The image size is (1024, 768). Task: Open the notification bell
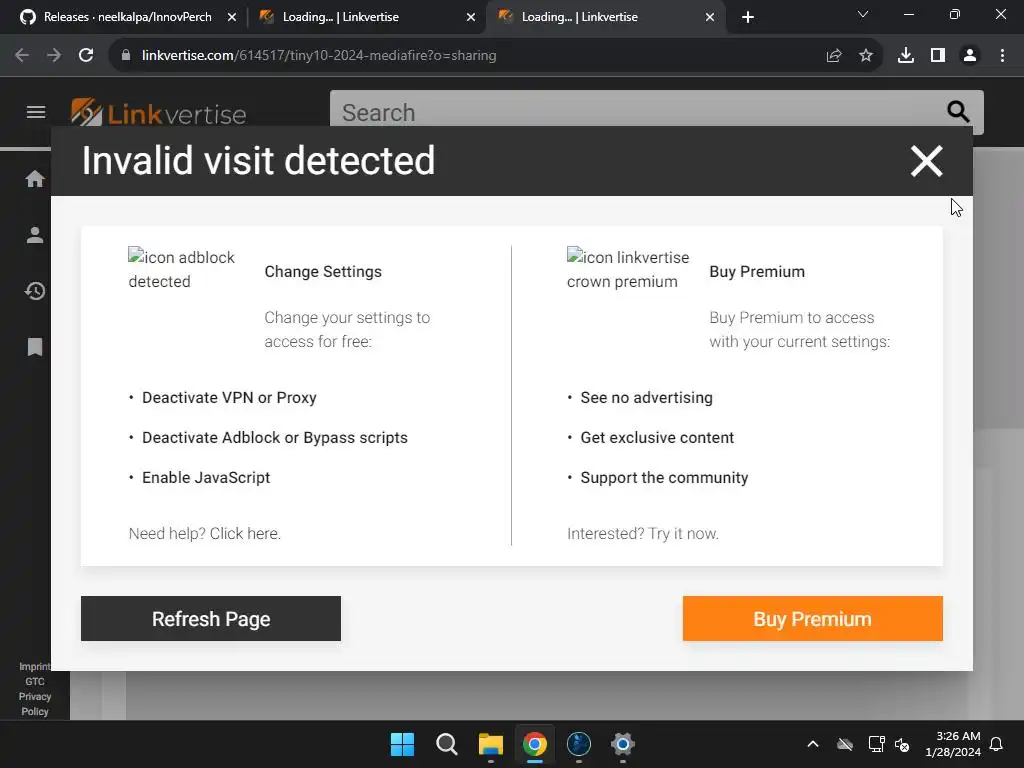[x=997, y=744]
